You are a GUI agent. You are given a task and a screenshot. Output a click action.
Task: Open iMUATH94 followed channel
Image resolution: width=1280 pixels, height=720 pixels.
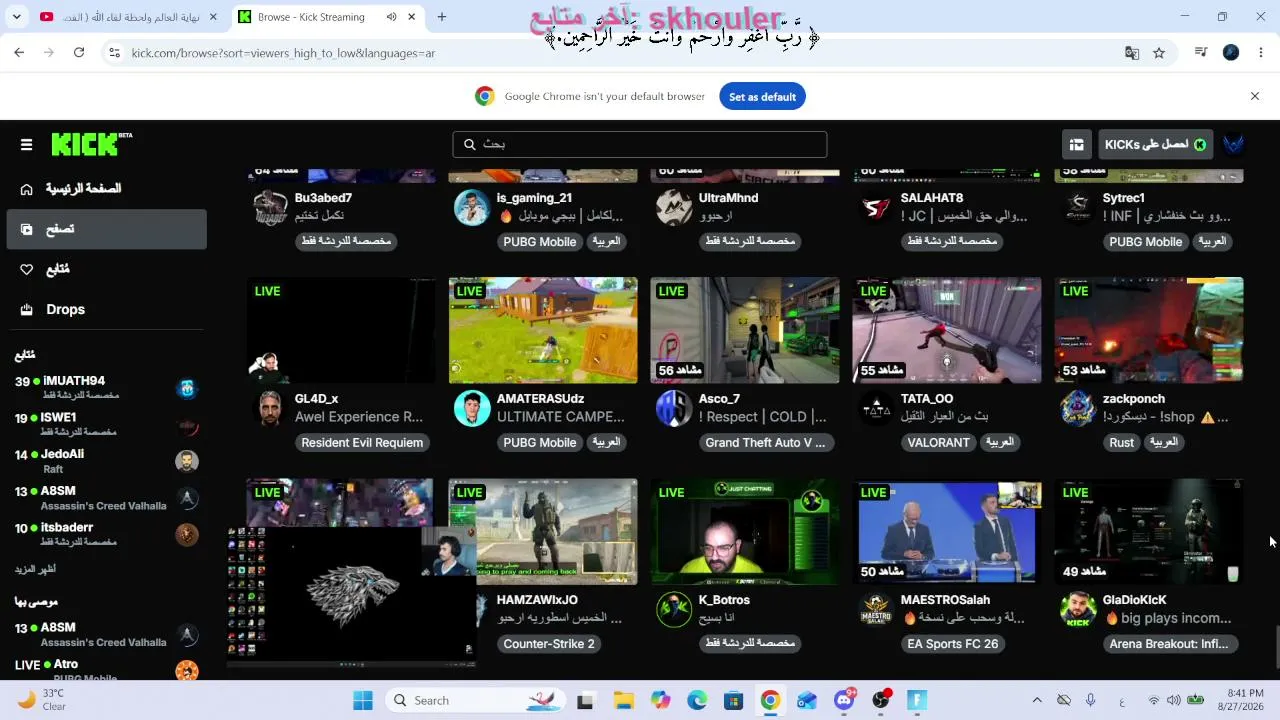106,388
